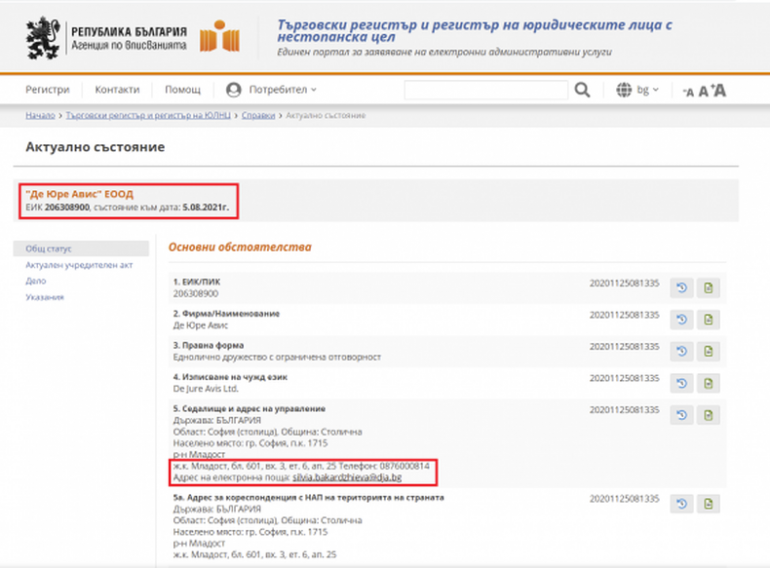This screenshot has width=770, height=568.
Task: Increase font size with largest A
Action: pos(719,91)
